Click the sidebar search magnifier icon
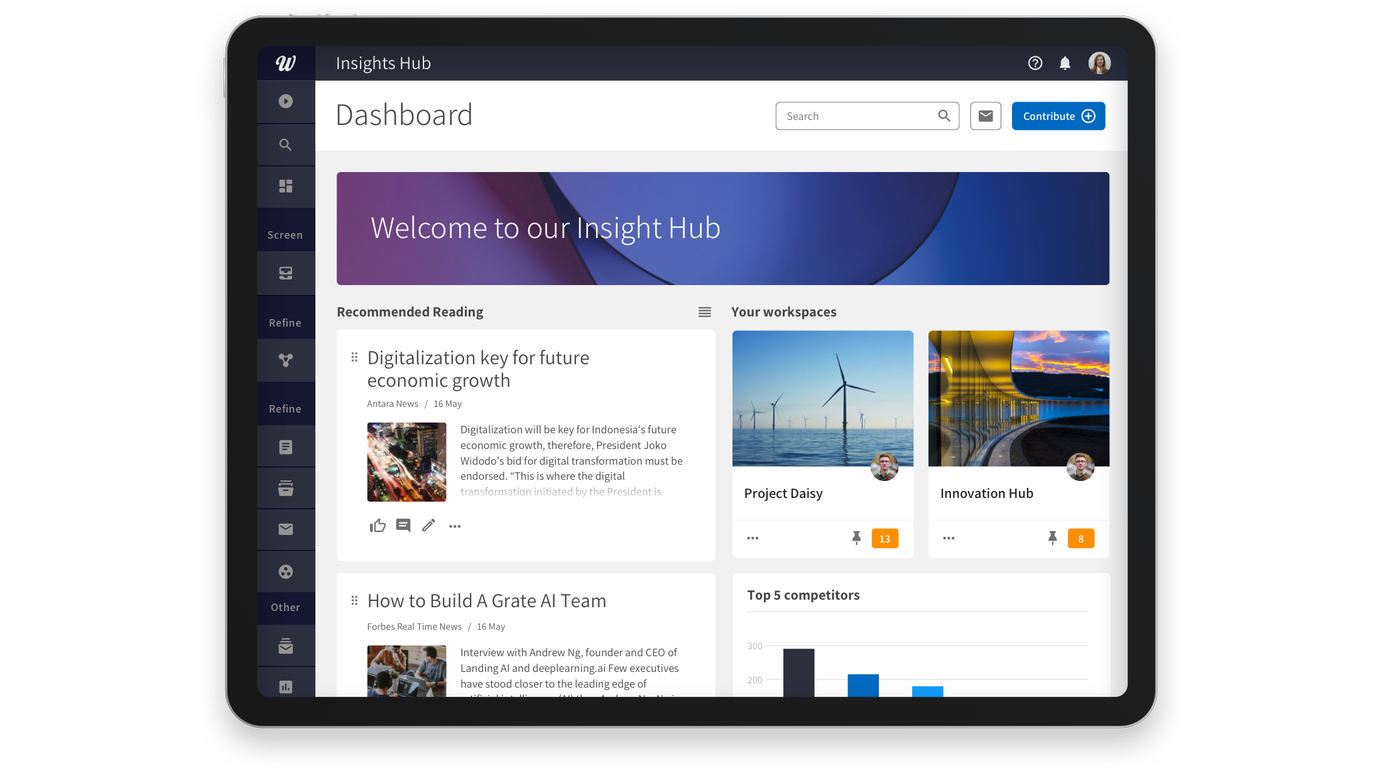This screenshot has width=1382, height=778. tap(286, 145)
